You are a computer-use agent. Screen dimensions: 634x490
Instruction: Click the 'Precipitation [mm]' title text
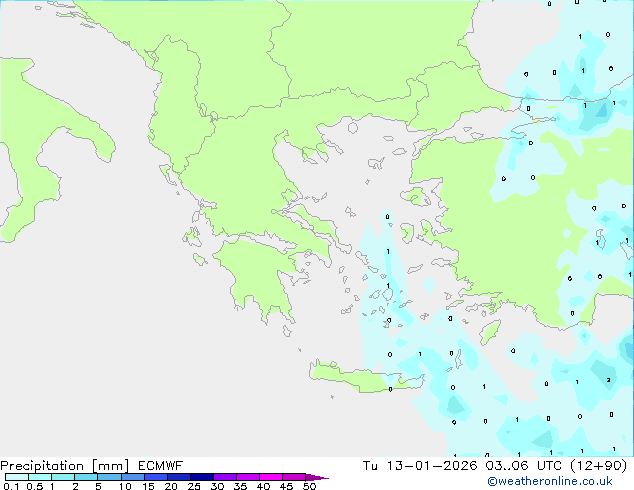tap(65, 466)
